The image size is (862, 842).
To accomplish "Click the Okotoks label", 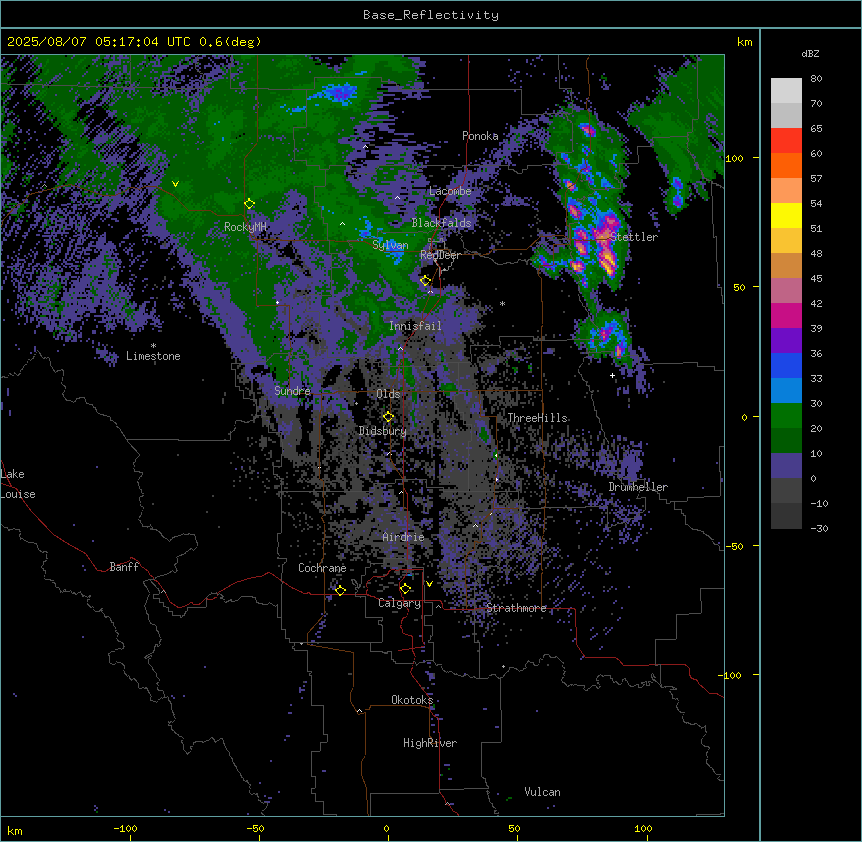I will (412, 700).
